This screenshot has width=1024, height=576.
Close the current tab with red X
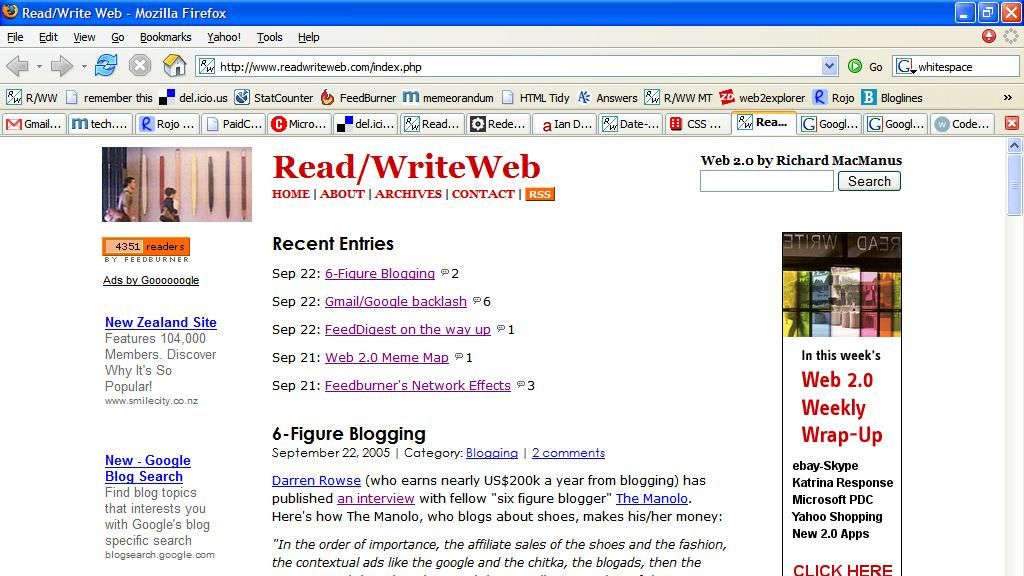coord(1012,123)
